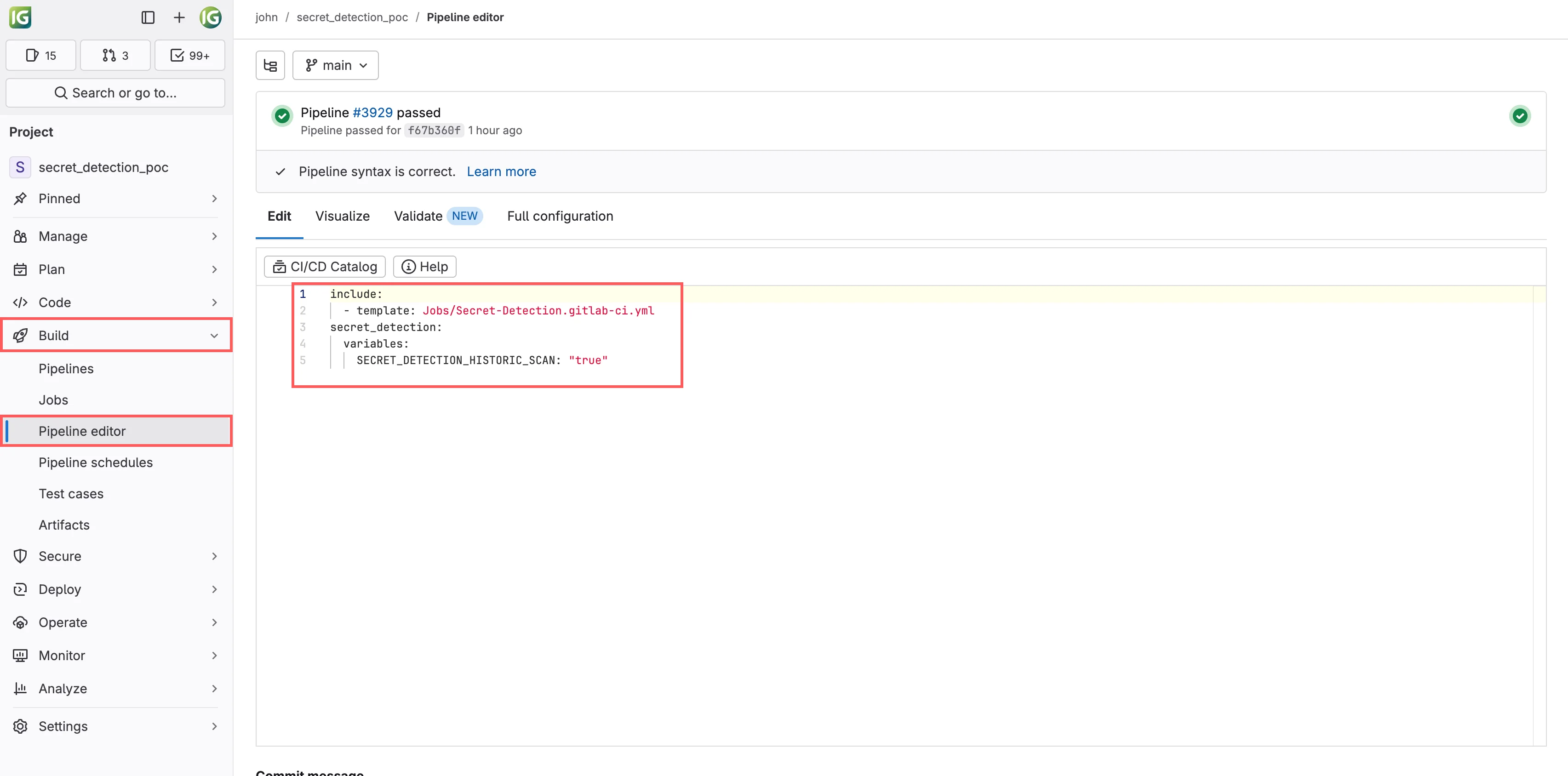The width and height of the screenshot is (1568, 776).
Task: Open the file tree browser beside branch selector
Action: tap(269, 64)
